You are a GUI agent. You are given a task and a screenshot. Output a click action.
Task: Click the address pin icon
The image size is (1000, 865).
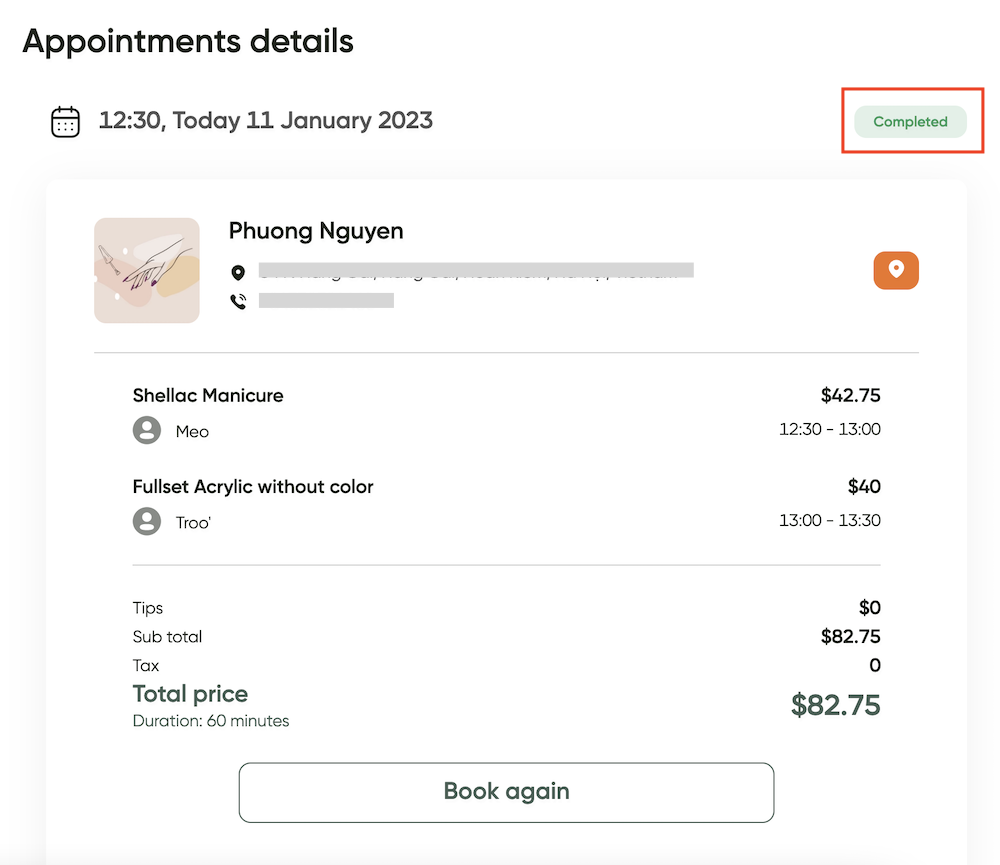[x=238, y=273]
